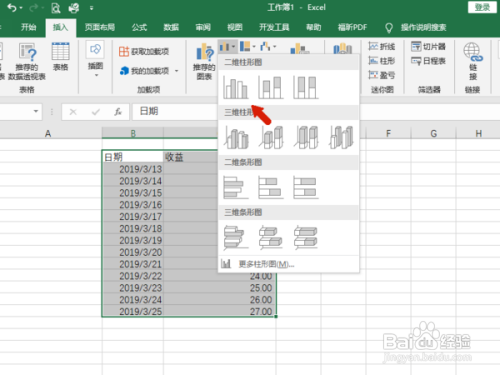Select the 3D column chart option
The image size is (500, 375).
pos(341,137)
